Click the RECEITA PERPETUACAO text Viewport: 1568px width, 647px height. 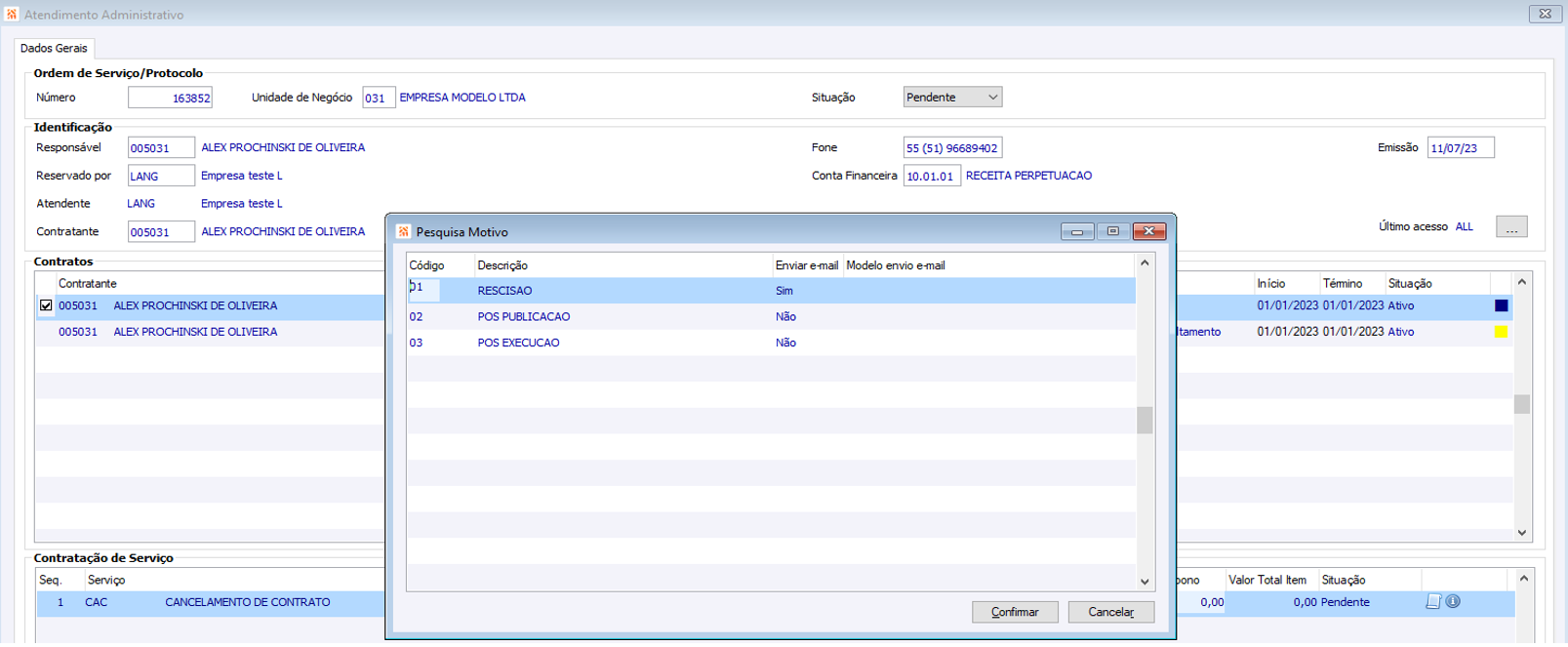(x=1028, y=176)
